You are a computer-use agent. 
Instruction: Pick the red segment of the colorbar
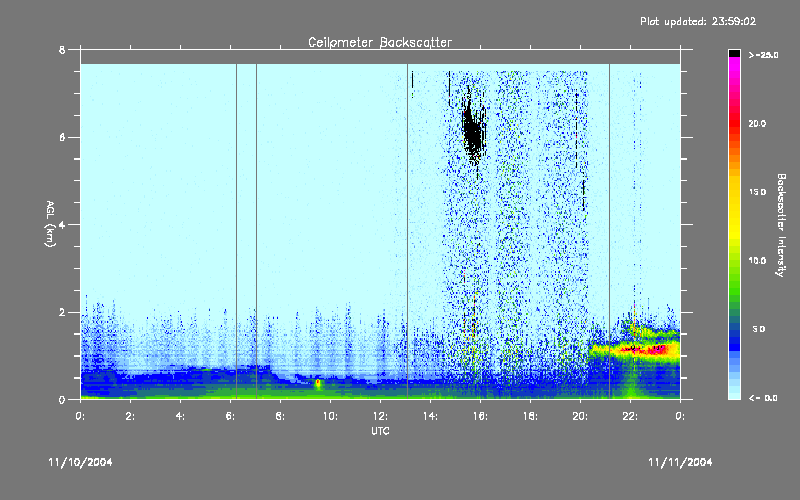click(734, 124)
